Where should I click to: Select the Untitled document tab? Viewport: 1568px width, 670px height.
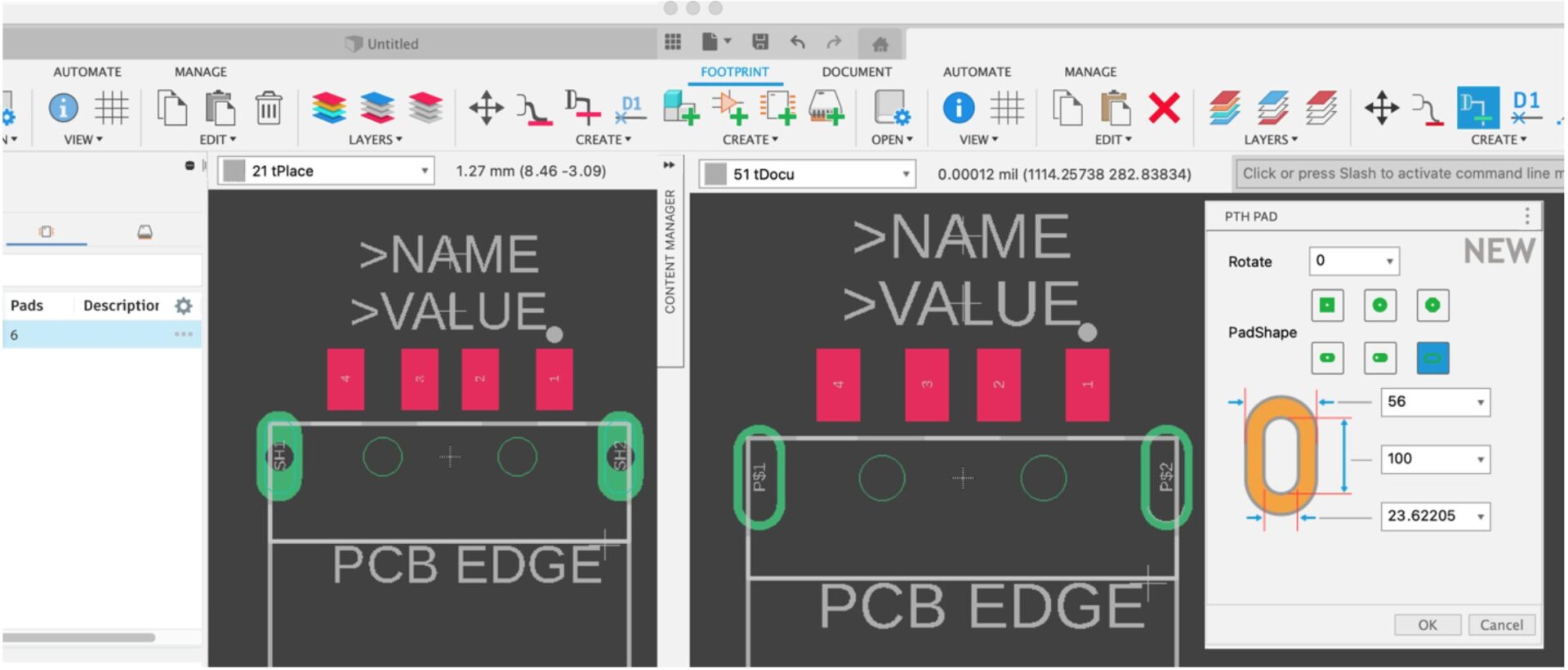[x=382, y=43]
